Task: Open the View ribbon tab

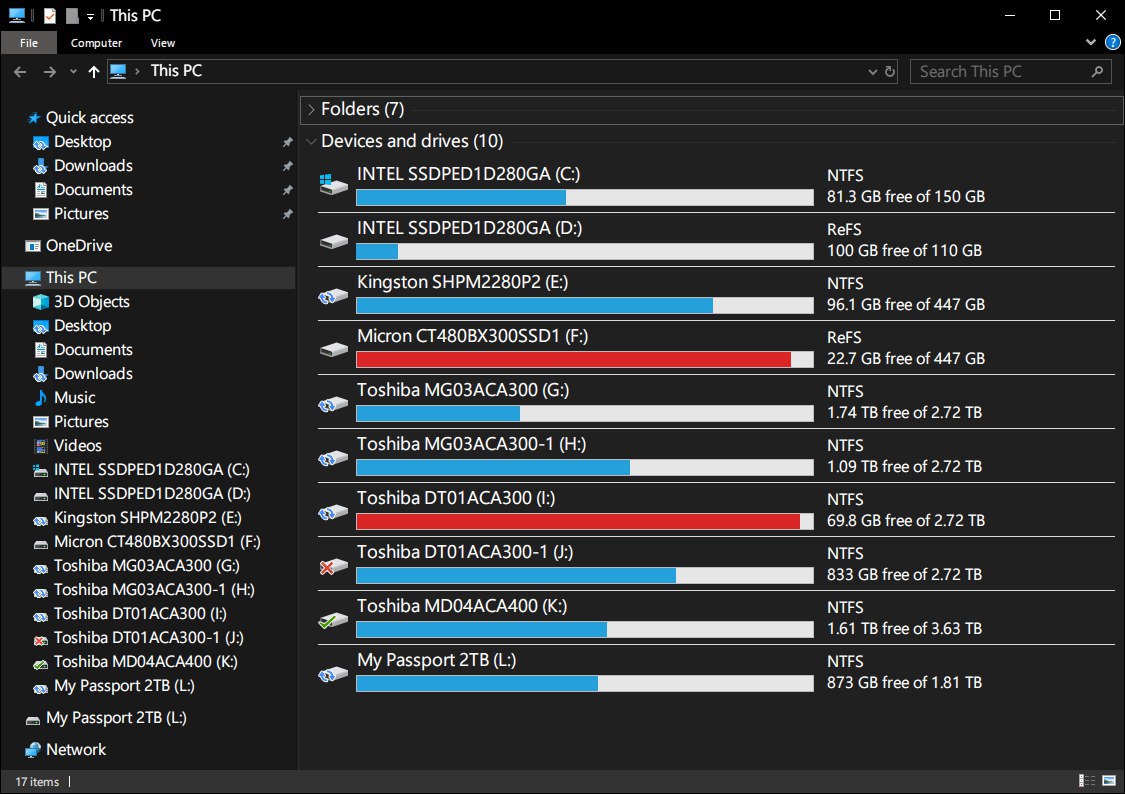Action: [163, 43]
